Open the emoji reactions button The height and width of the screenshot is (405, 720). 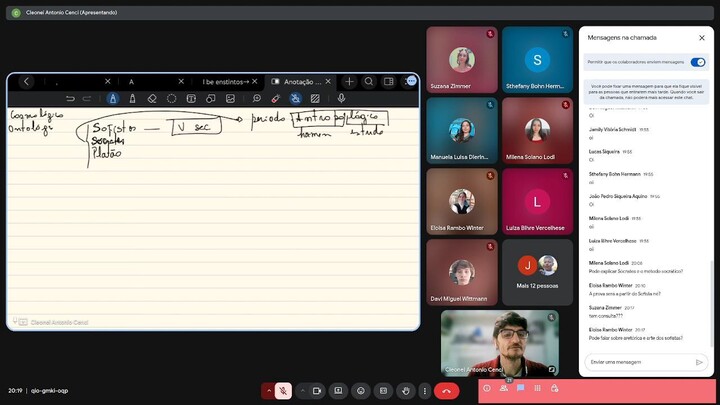click(361, 391)
